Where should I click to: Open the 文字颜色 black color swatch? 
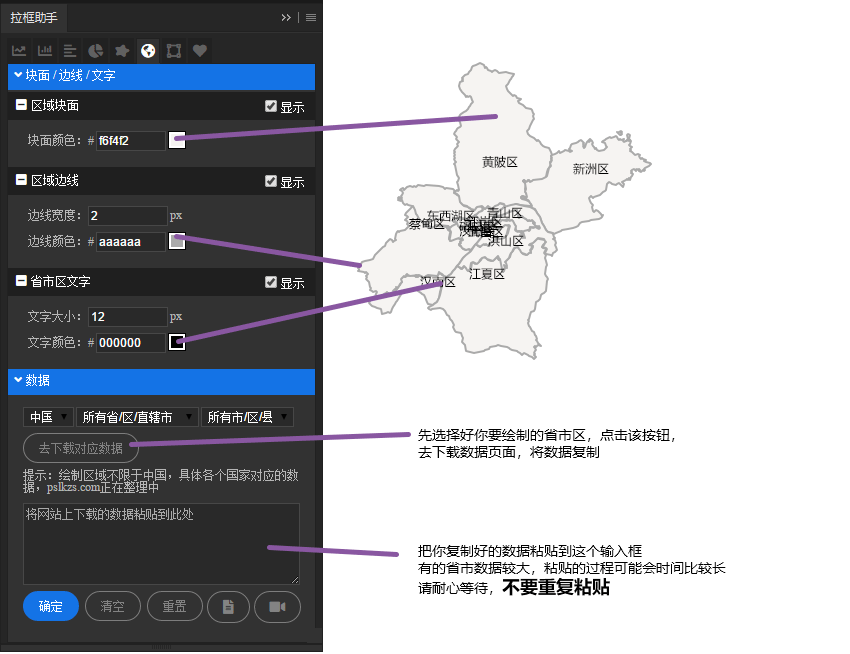(x=177, y=343)
